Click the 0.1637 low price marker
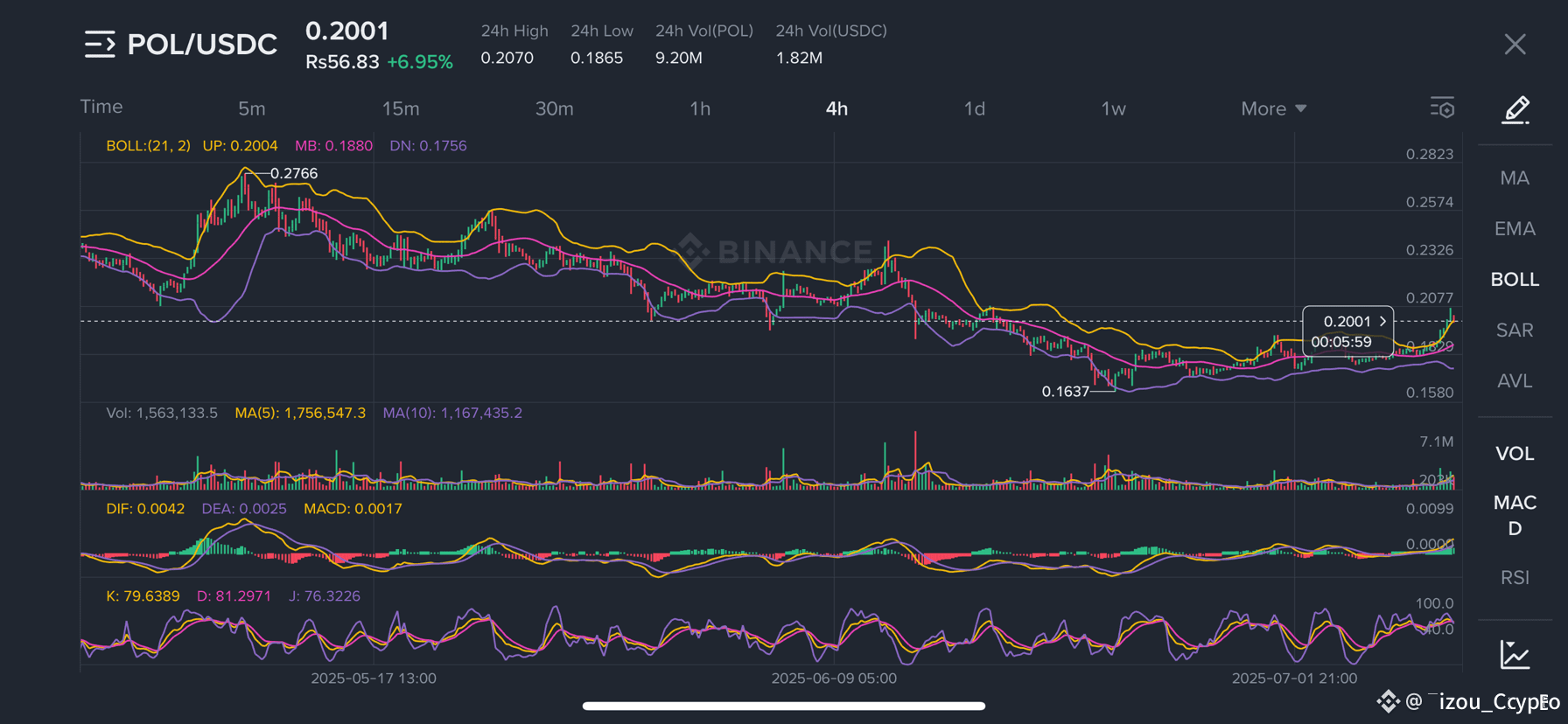This screenshot has width=1568, height=724. click(1065, 392)
